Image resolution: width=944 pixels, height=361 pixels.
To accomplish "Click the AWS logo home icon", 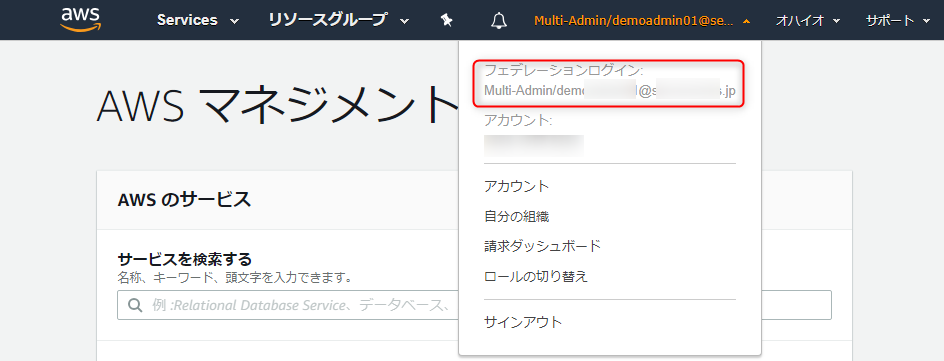I will [81, 19].
